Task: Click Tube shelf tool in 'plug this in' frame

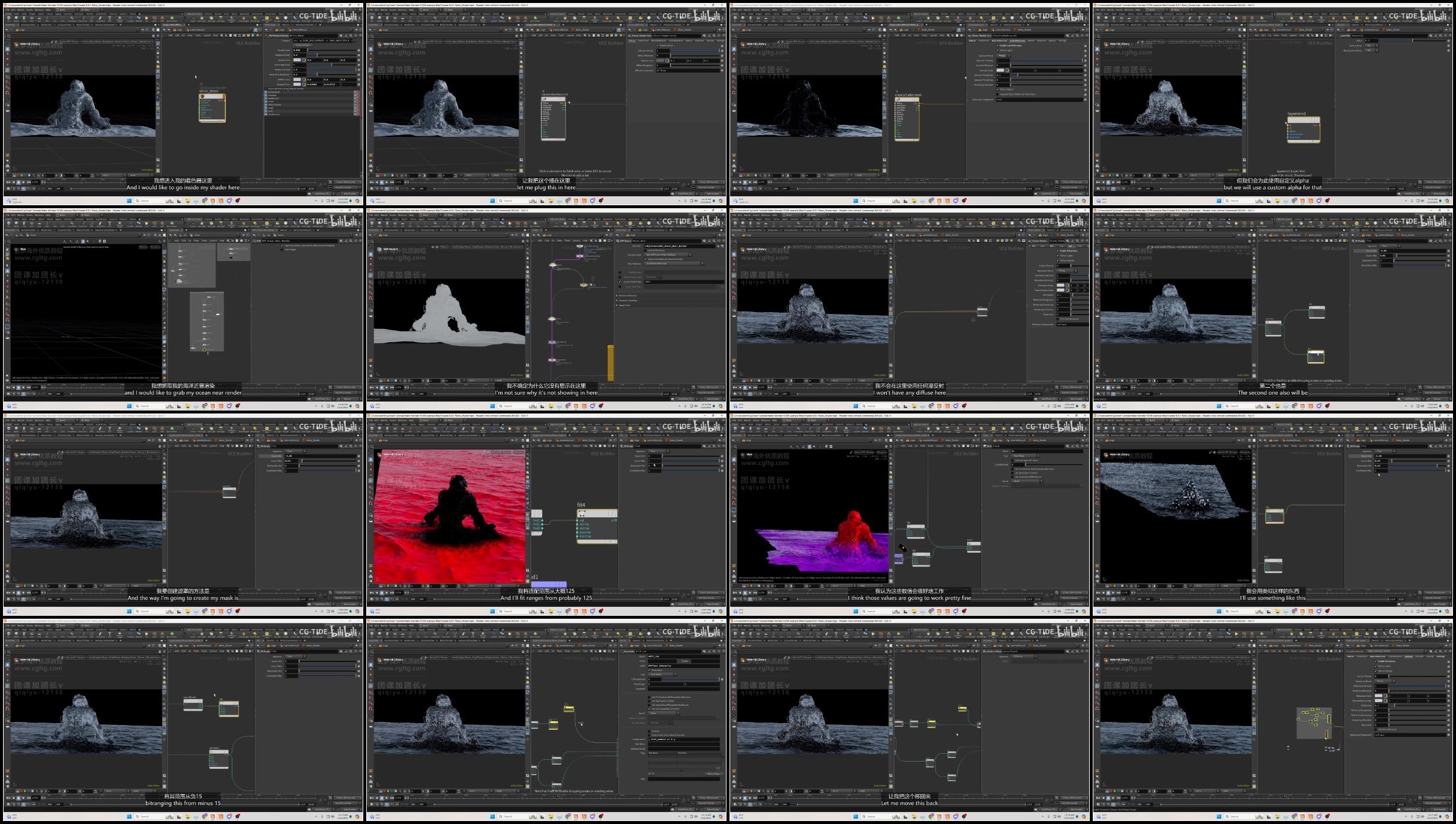Action: 388,18
